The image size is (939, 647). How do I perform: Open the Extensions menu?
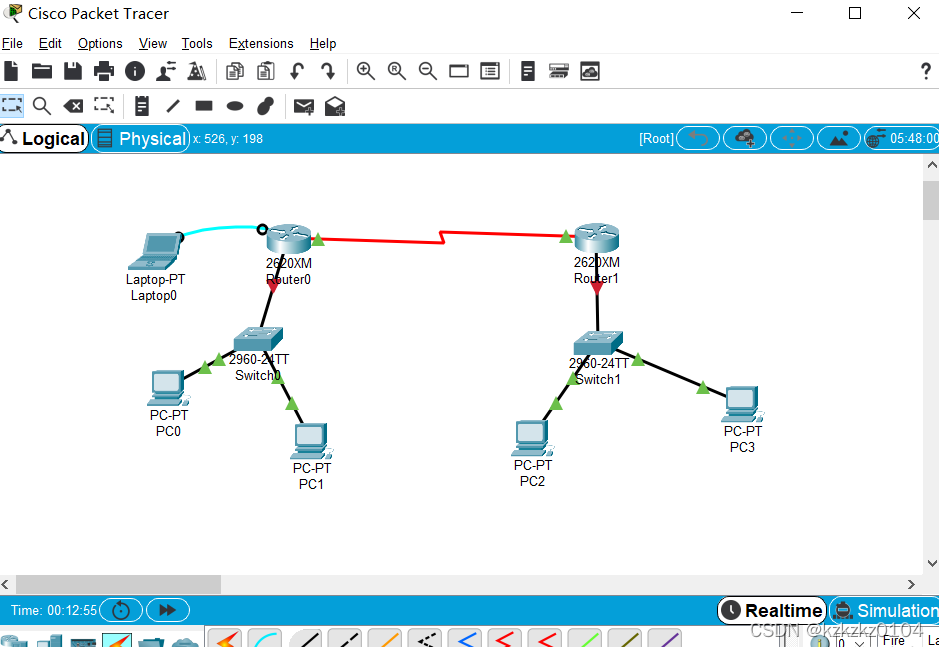tap(261, 44)
